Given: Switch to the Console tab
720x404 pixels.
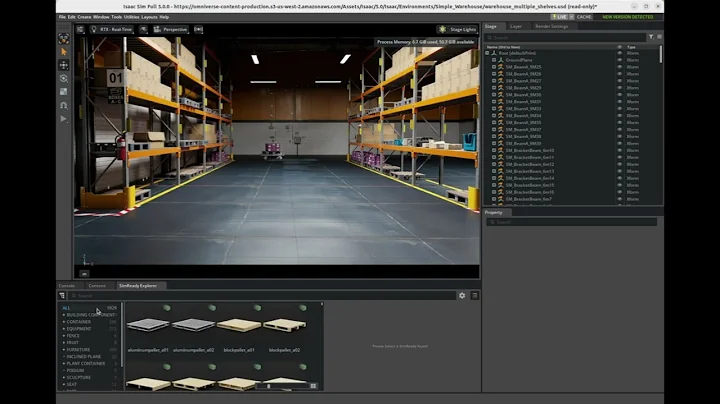Looking at the screenshot, I should pos(67,286).
